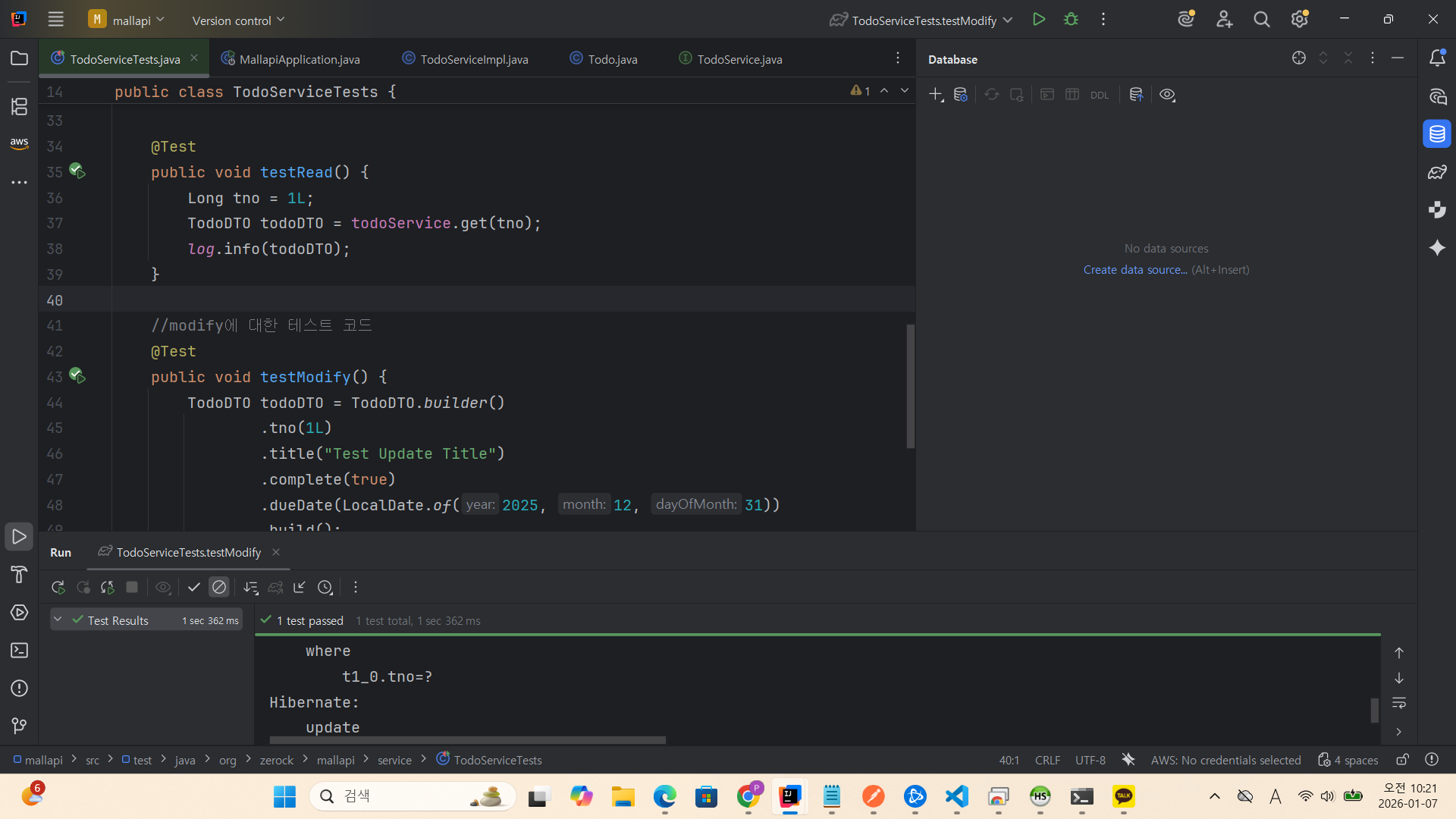1456x819 pixels.
Task: Click the Debug bug icon in the toolbar
Action: click(1071, 20)
